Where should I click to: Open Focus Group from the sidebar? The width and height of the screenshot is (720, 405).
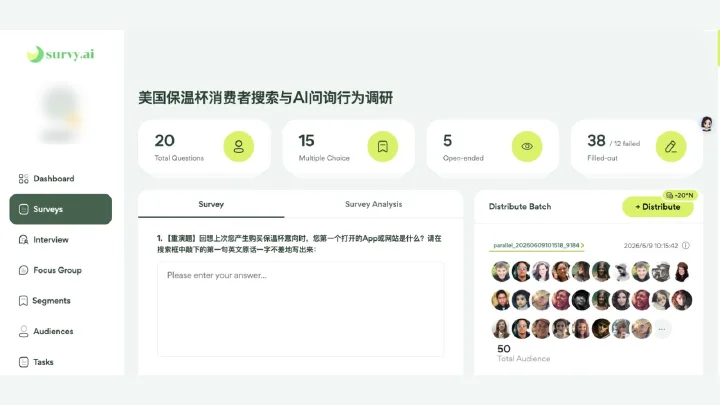coord(50,270)
